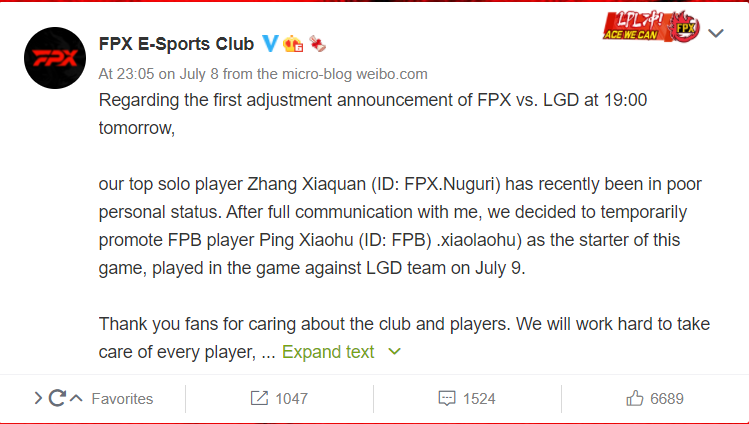749x424 pixels.
Task: Expand the full post text
Action: pyautogui.click(x=328, y=352)
